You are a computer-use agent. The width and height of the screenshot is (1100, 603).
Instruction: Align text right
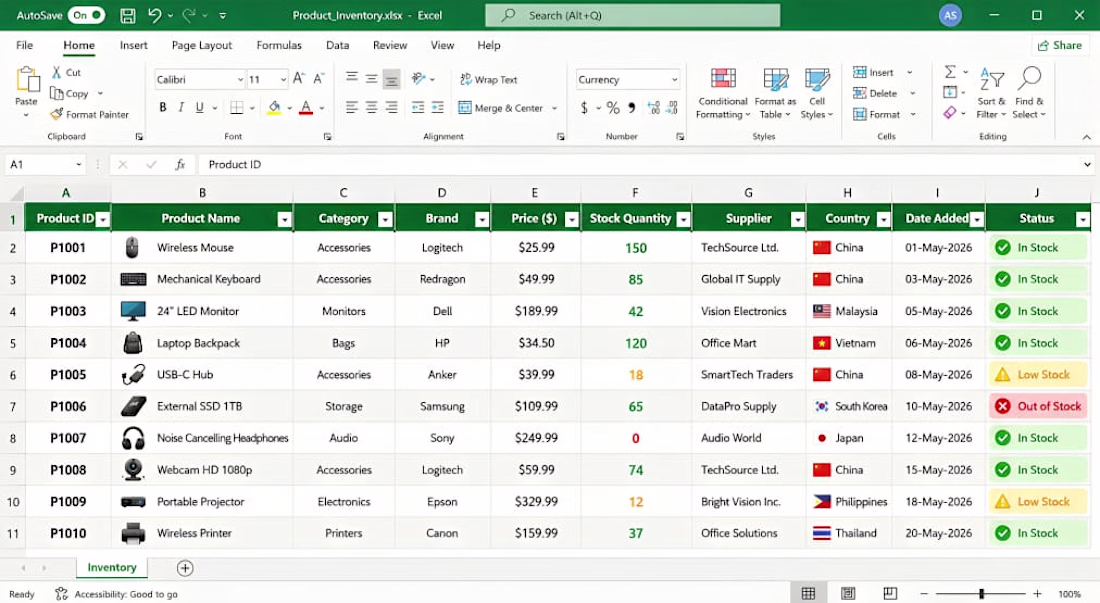point(391,107)
